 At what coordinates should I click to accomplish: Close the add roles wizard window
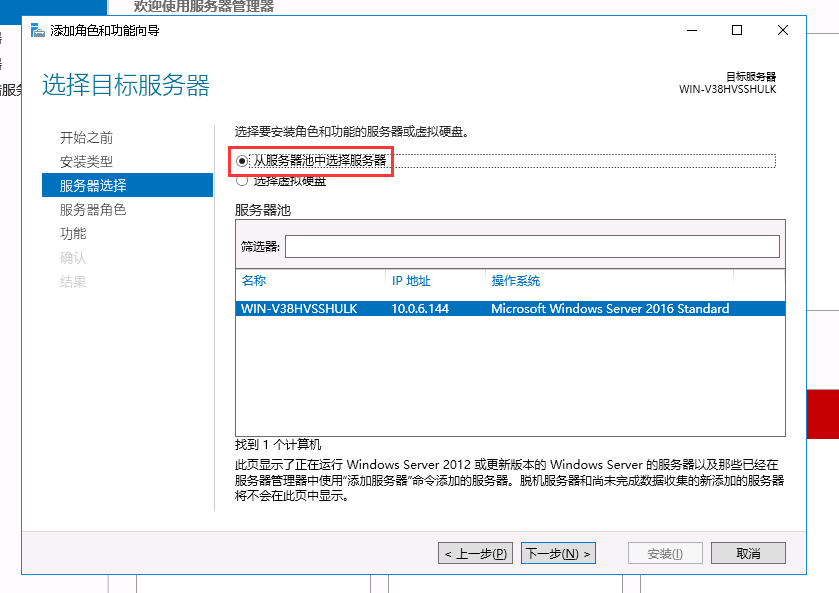click(783, 31)
